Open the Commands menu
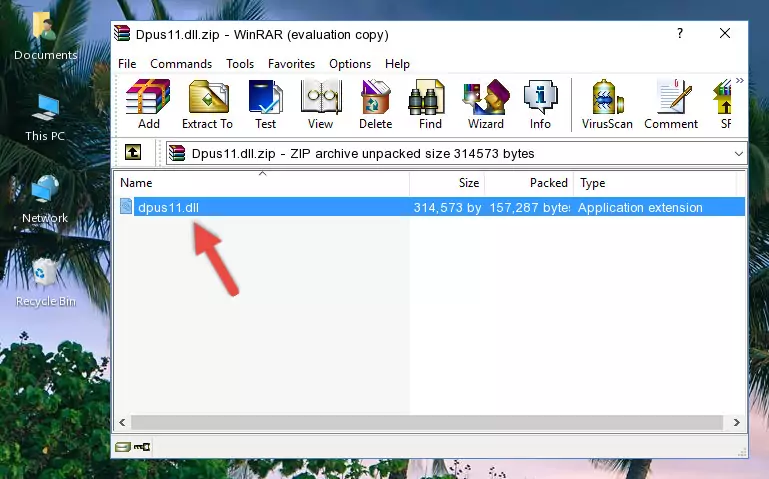The height and width of the screenshot is (479, 769). [181, 64]
